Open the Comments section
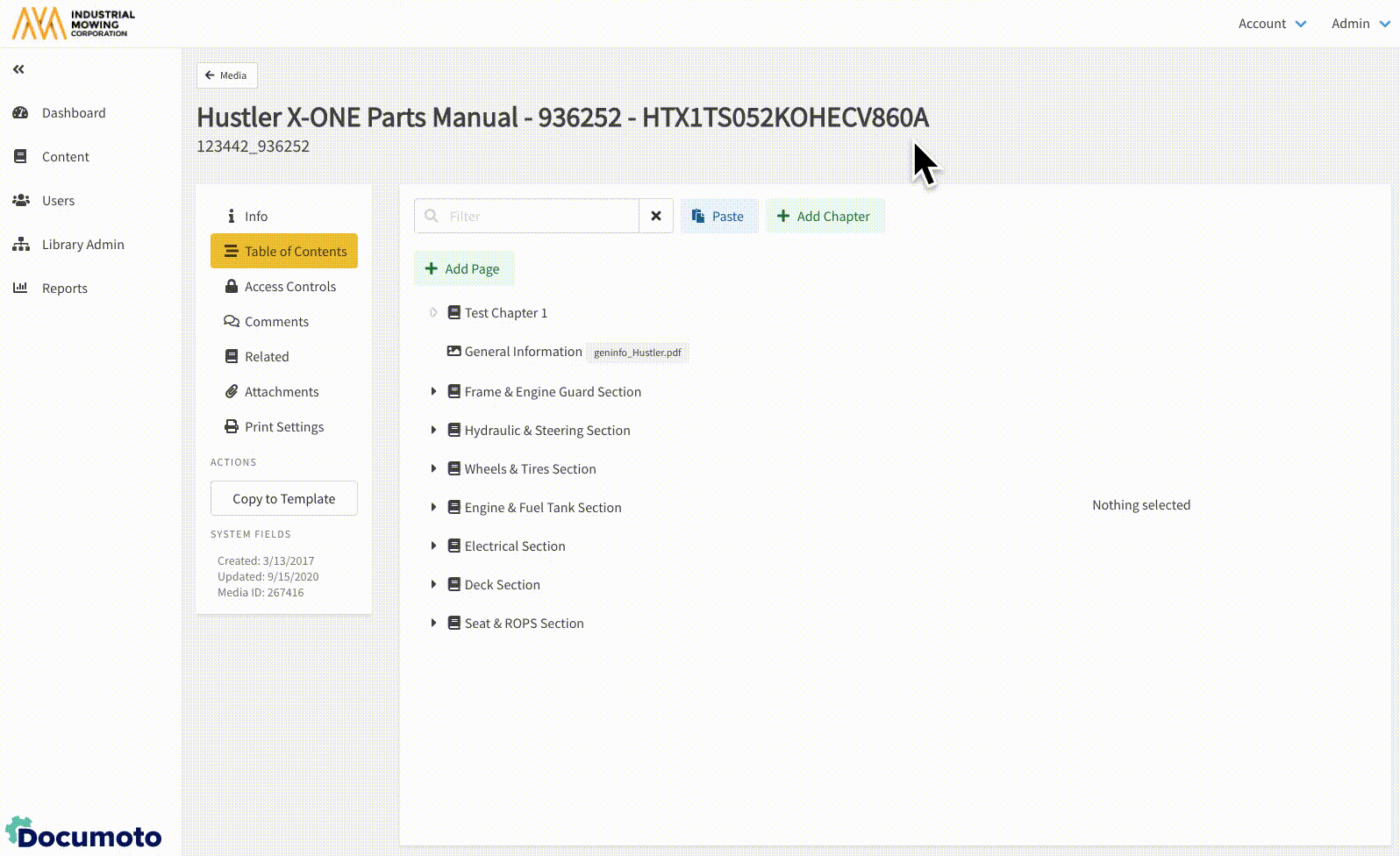This screenshot has width=1400, height=856. point(276,322)
